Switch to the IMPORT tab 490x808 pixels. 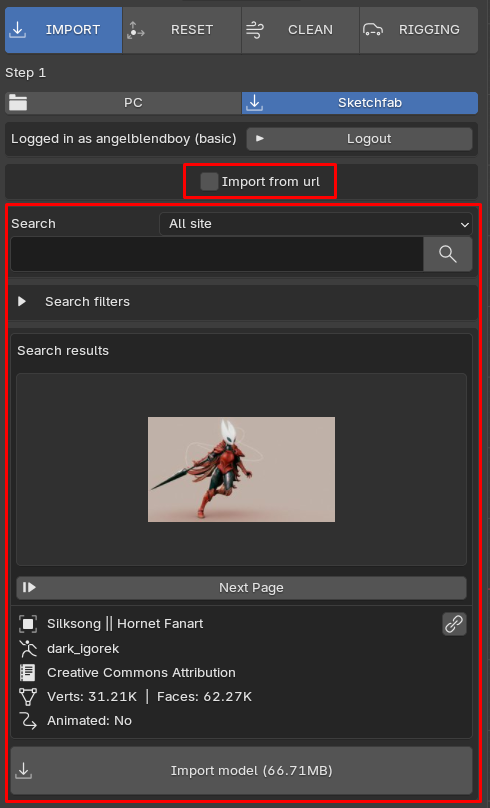[63, 30]
